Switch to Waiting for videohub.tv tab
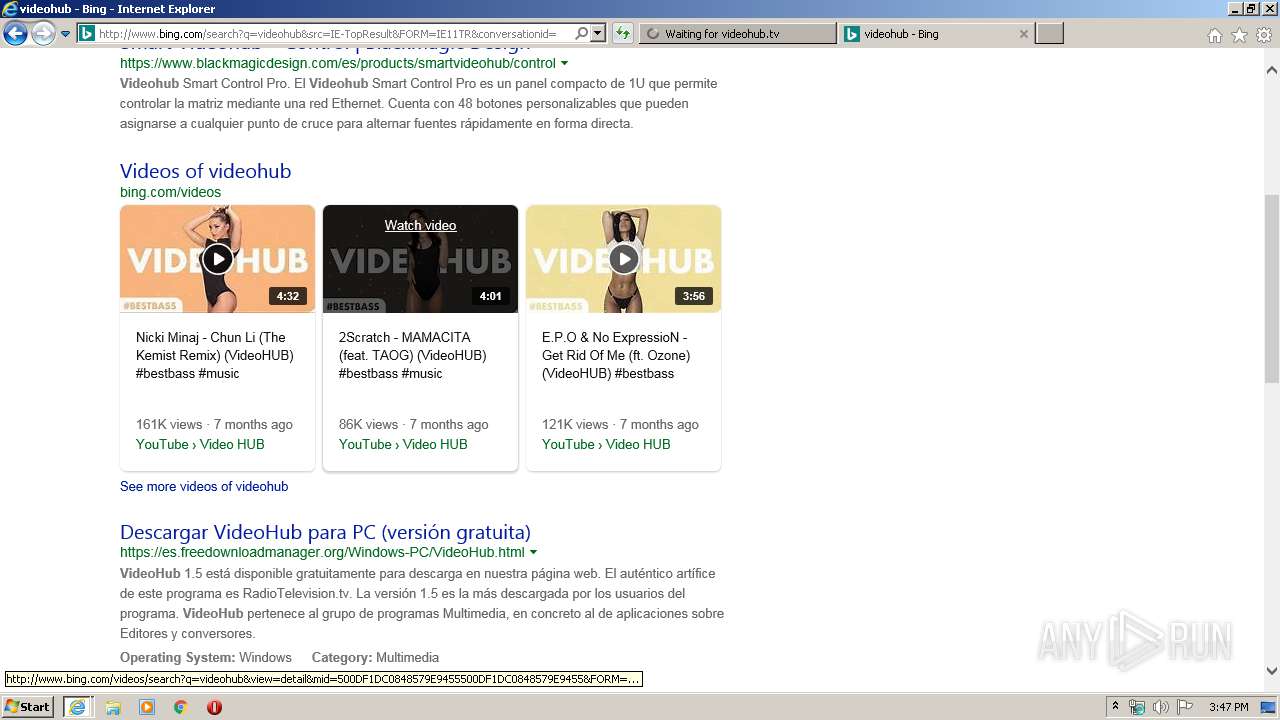The height and width of the screenshot is (720, 1280). tap(737, 34)
